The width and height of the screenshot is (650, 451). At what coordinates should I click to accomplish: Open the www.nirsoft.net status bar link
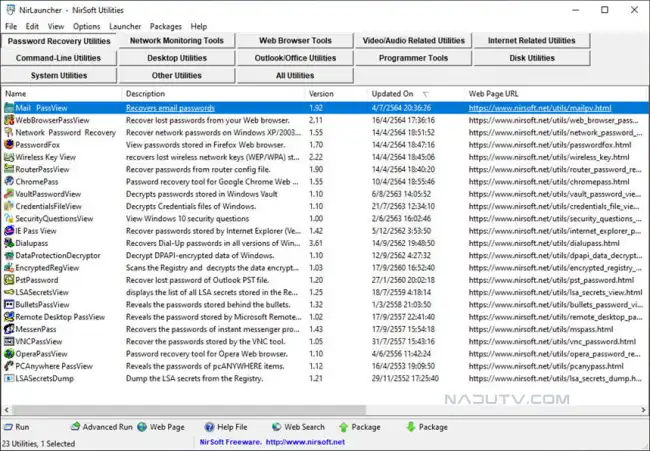[305, 442]
